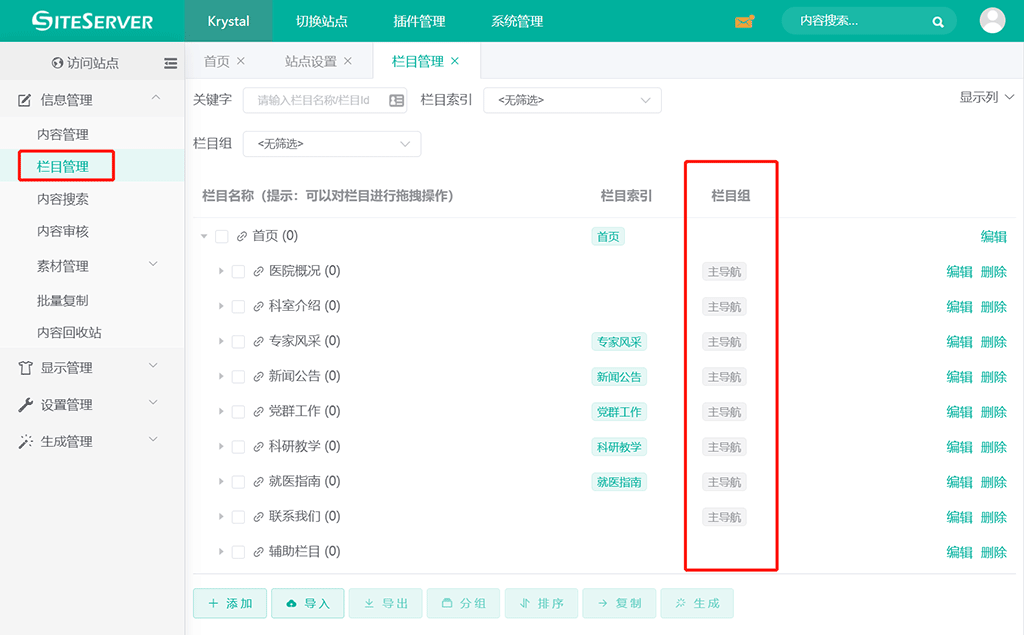
Task: Click link icon beside 医院概况
Action: point(258,272)
